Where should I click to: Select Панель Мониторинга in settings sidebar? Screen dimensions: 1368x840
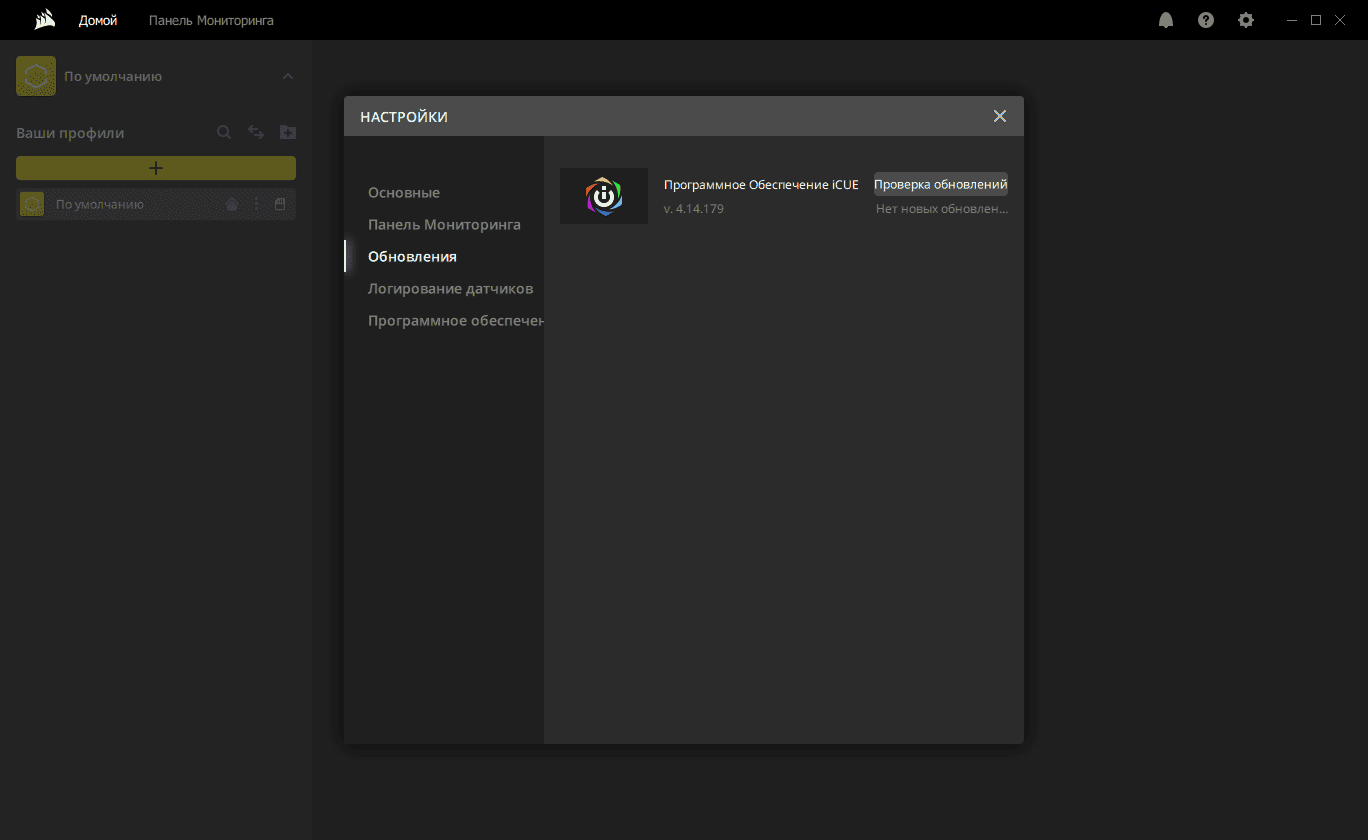point(444,224)
